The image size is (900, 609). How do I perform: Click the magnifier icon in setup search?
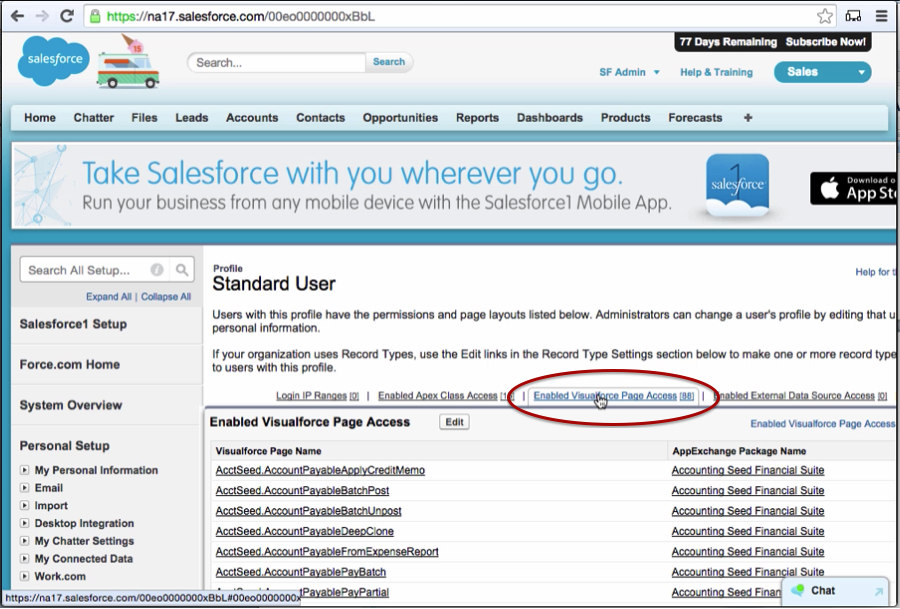click(x=182, y=270)
